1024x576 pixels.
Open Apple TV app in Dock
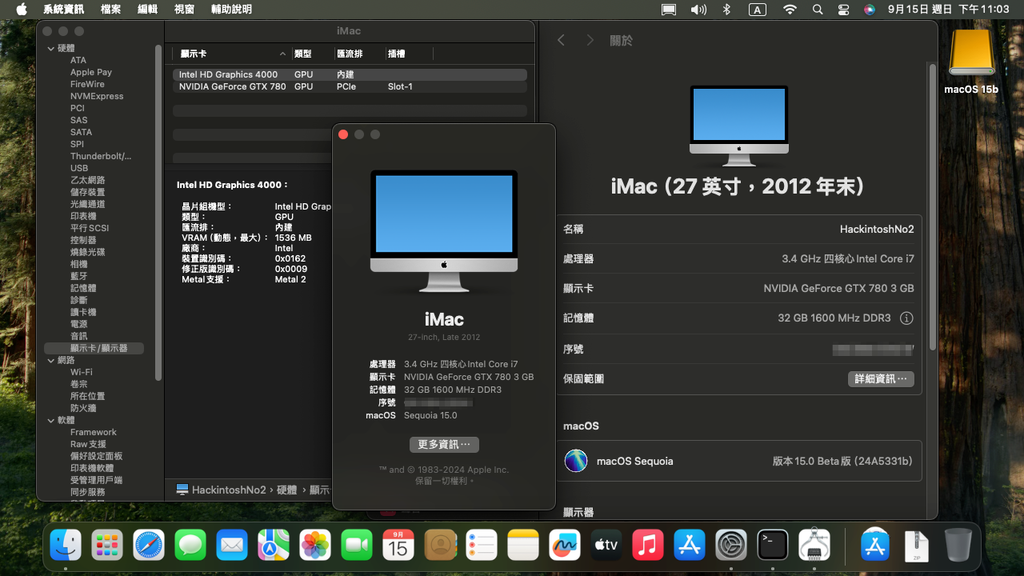pos(606,545)
